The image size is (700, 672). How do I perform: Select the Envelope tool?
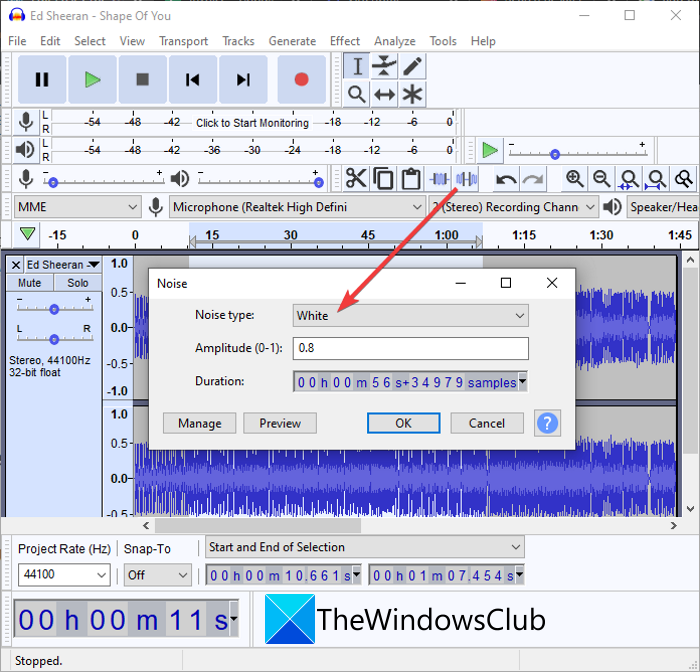tap(384, 66)
